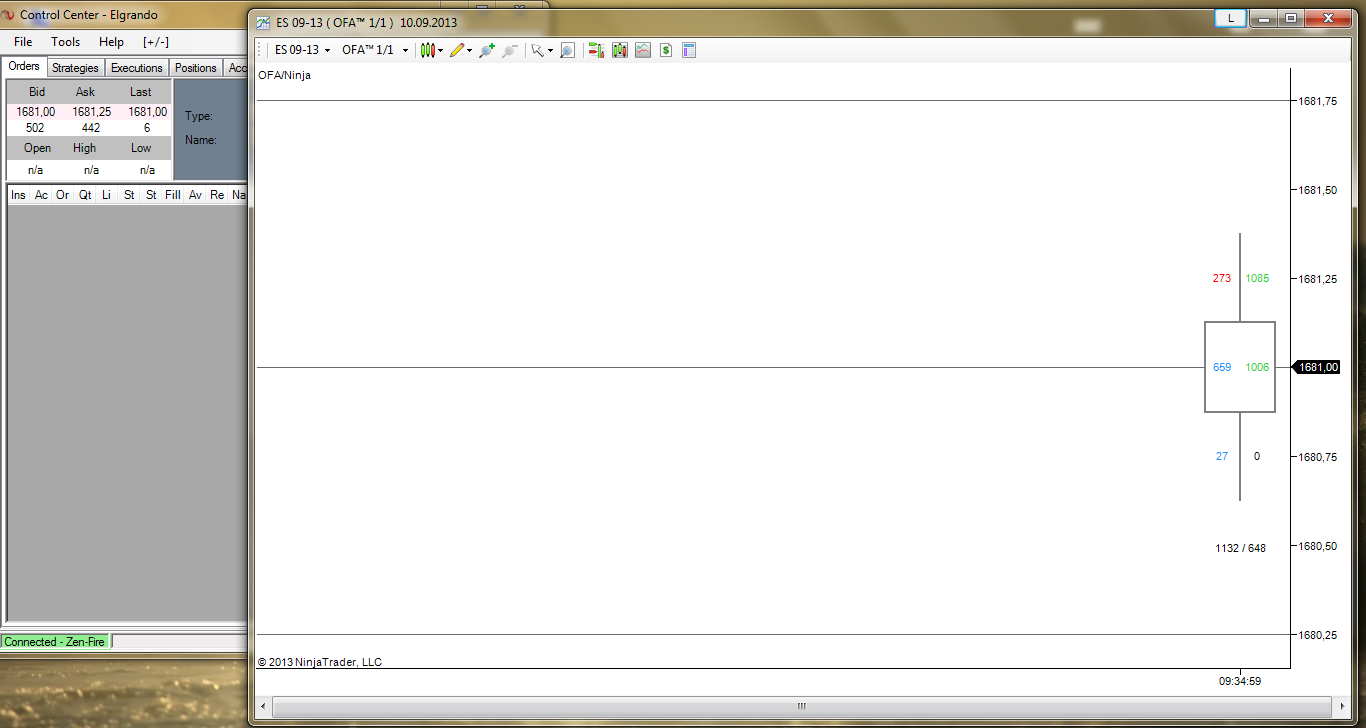Click the Ac column header
Screen dimensions: 1366x728
41,195
